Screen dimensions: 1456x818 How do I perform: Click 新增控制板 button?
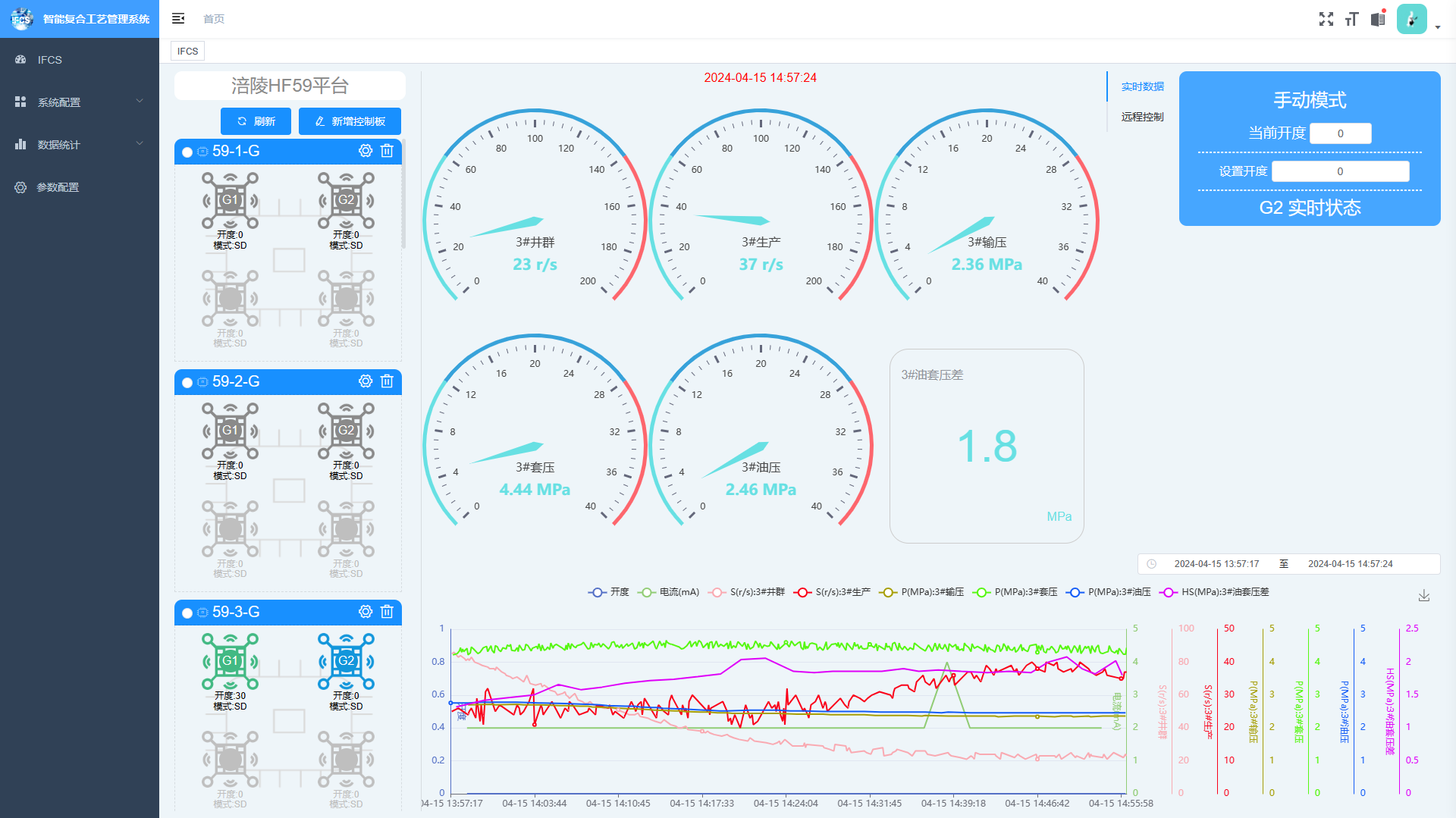point(350,121)
